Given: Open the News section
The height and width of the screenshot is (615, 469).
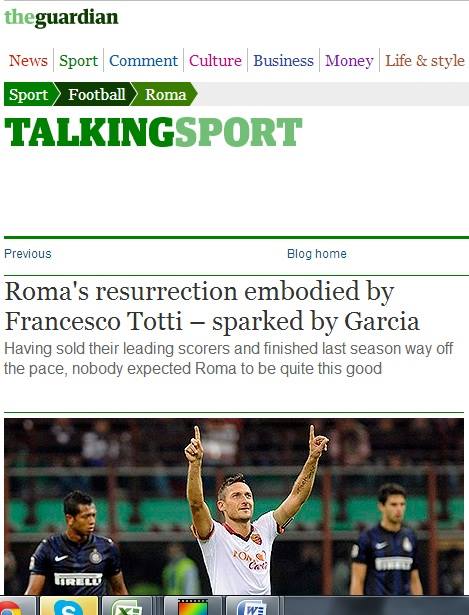Looking at the screenshot, I should [x=28, y=60].
